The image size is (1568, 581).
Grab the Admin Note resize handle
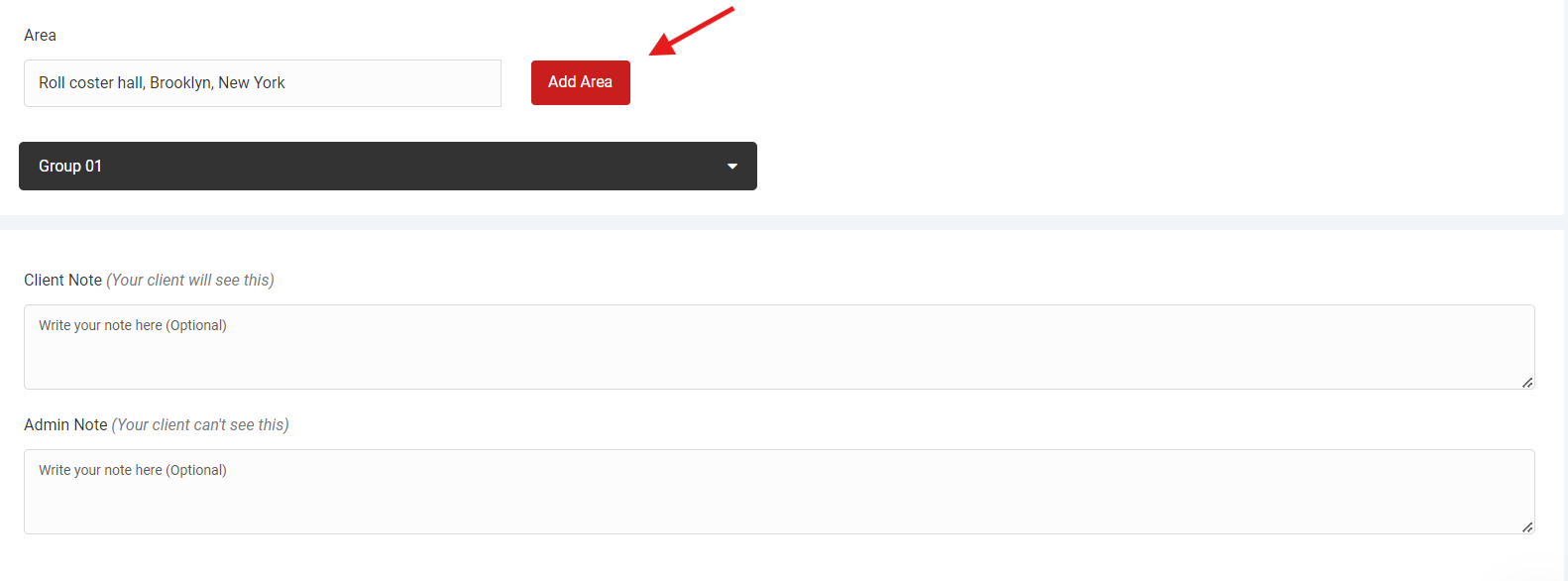1527,526
